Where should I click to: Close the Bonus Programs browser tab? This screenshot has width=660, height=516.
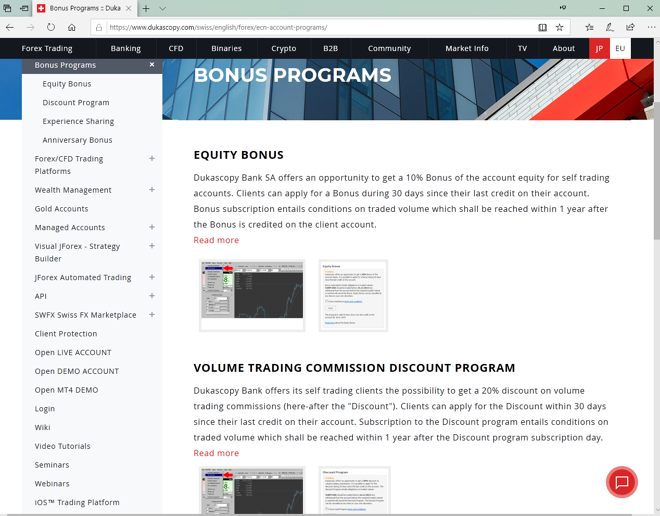coord(128,8)
